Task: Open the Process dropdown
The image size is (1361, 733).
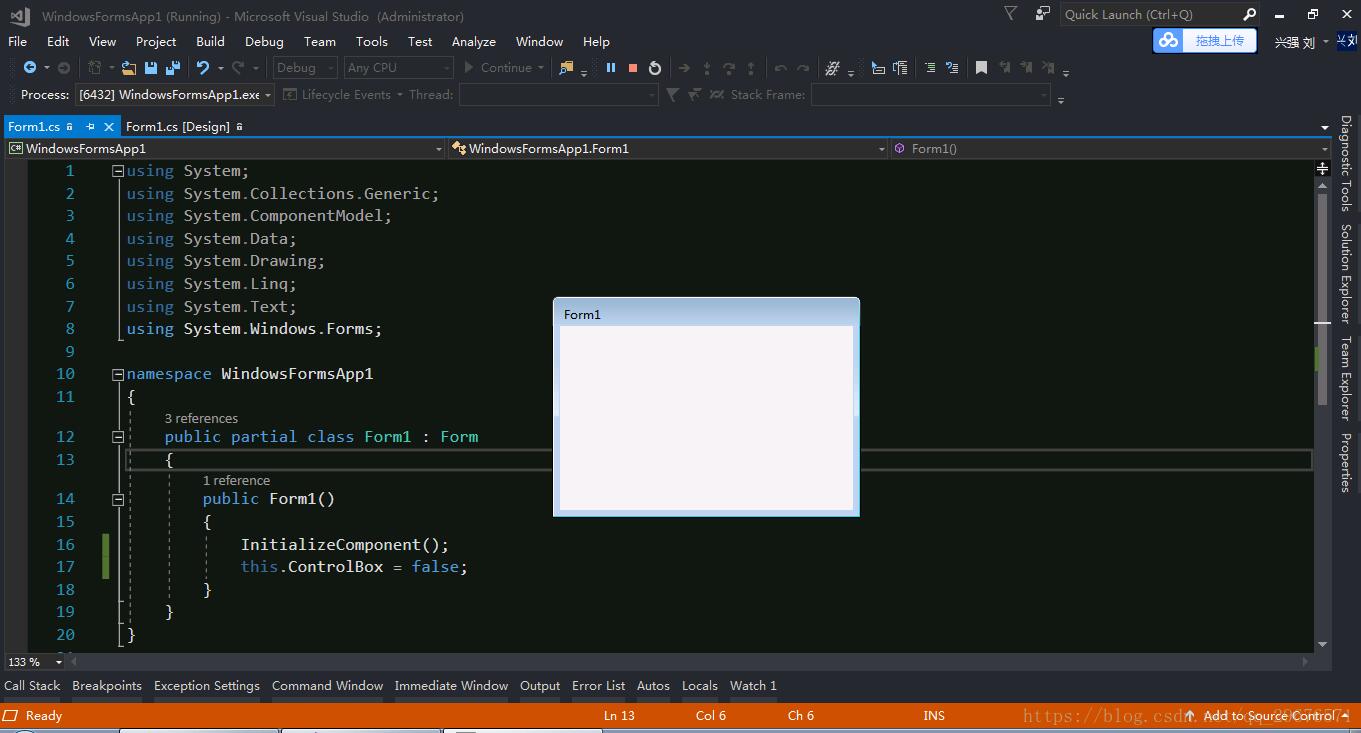Action: click(x=268, y=95)
